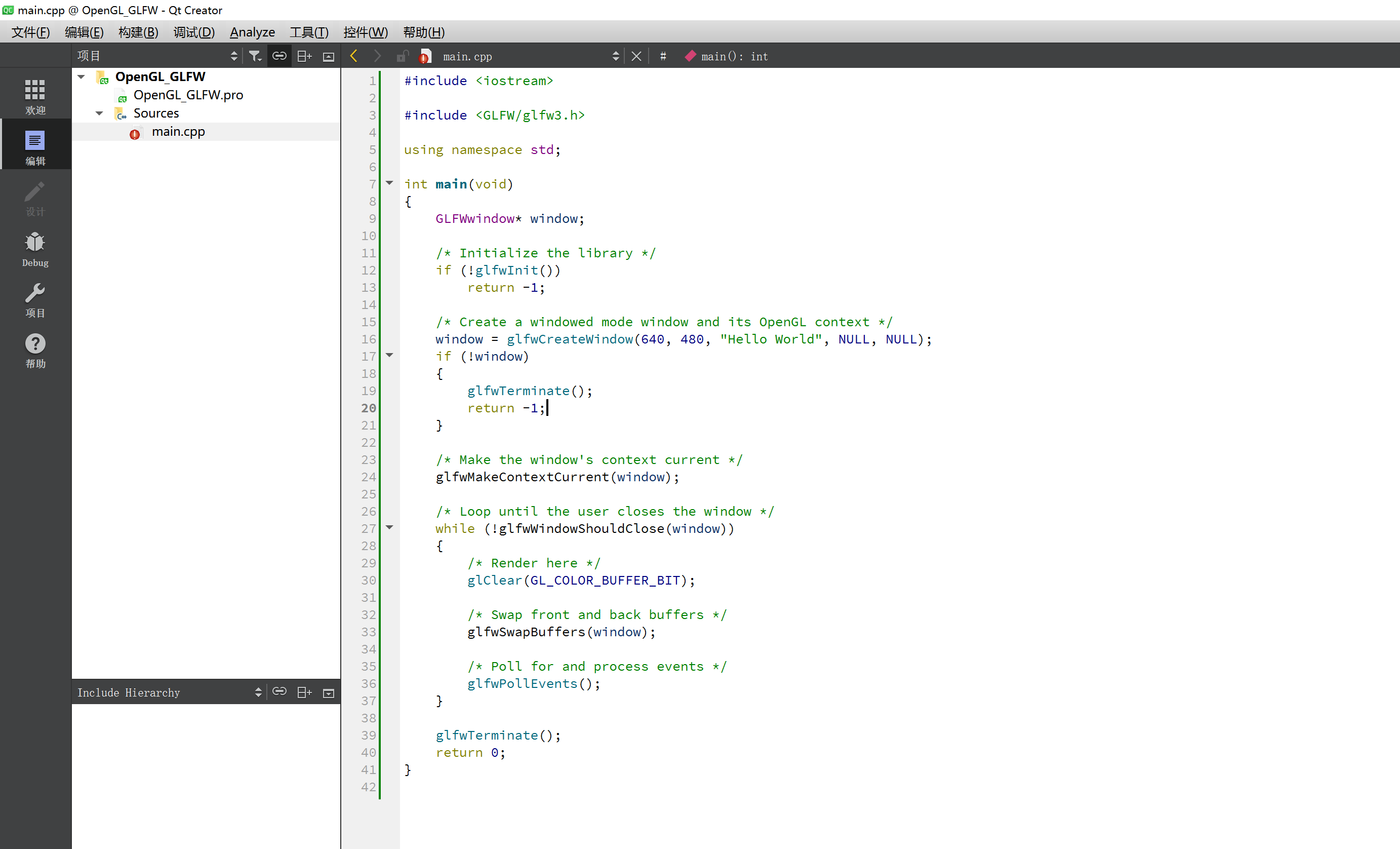Open the main(): int symbol dropdown
This screenshot has width=1400, height=849.
click(734, 56)
